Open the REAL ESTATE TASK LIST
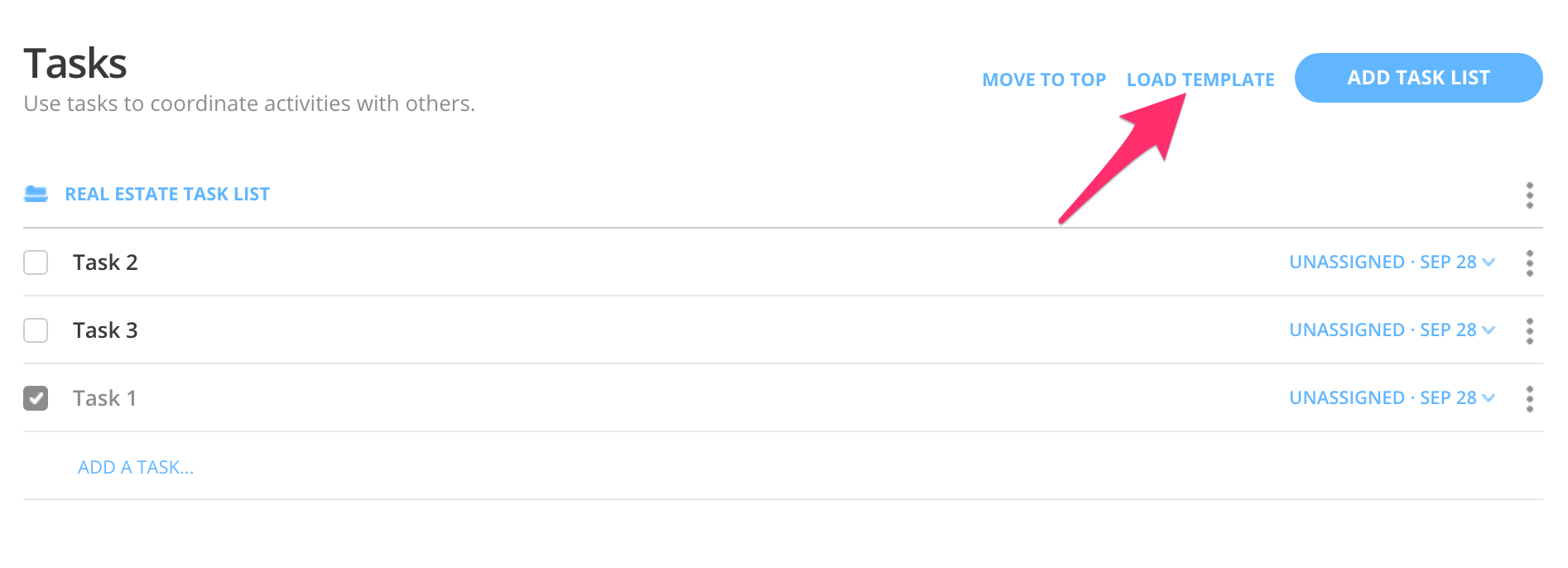 point(166,194)
